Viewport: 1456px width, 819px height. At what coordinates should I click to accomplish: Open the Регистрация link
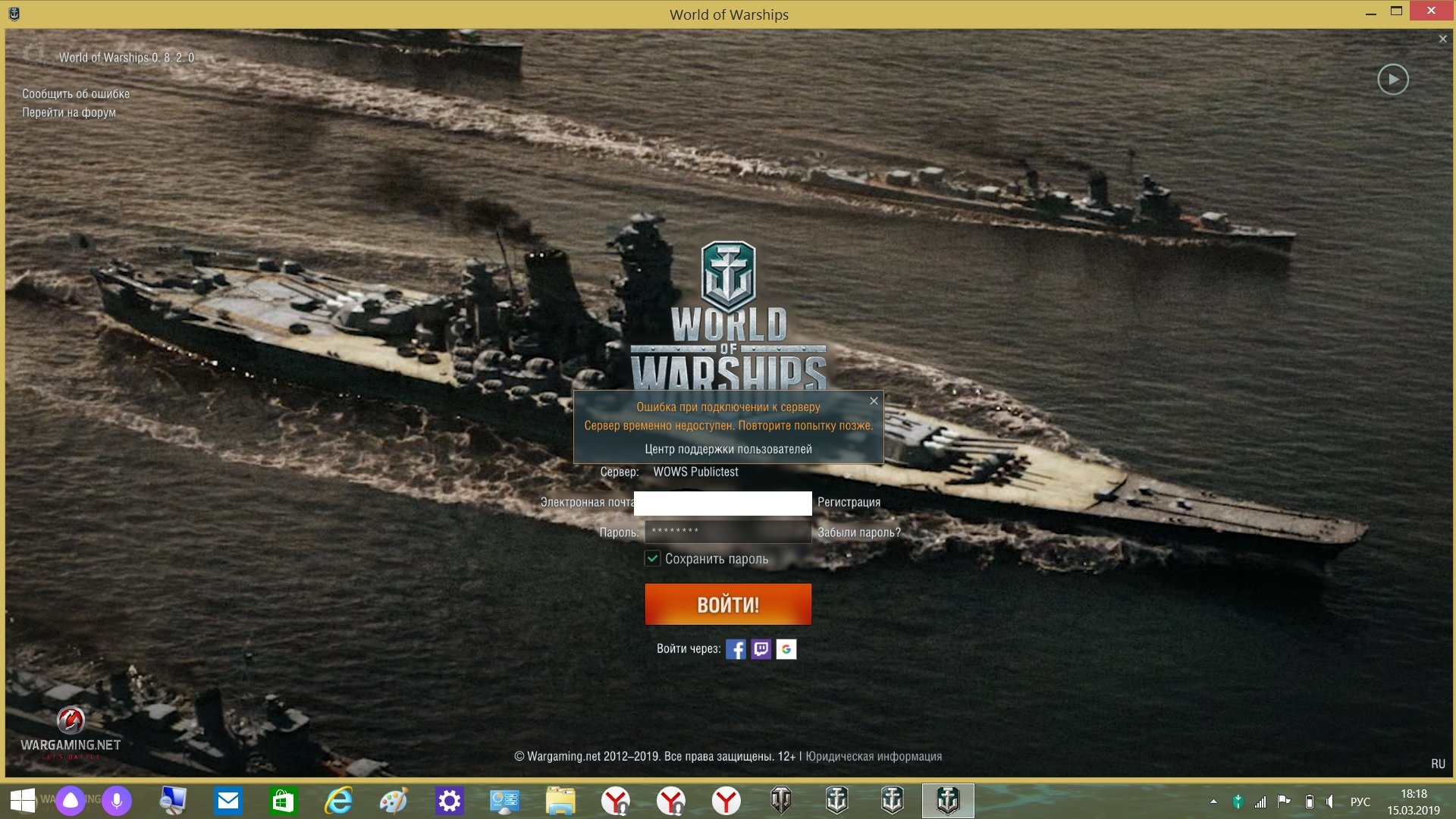[849, 502]
